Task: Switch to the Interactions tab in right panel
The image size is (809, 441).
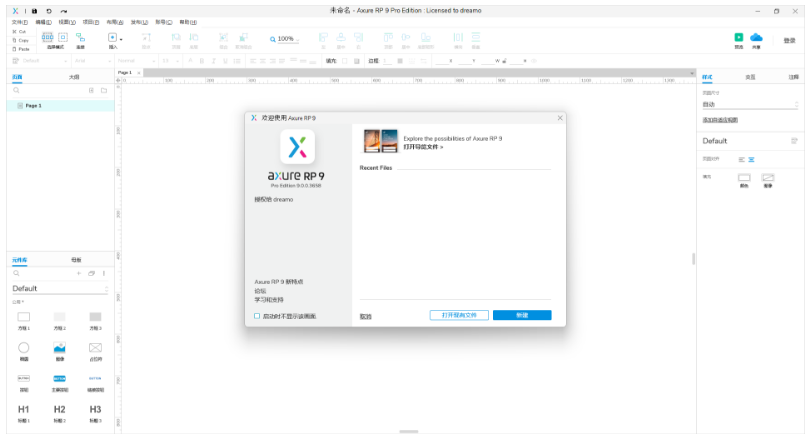Action: pyautogui.click(x=750, y=77)
